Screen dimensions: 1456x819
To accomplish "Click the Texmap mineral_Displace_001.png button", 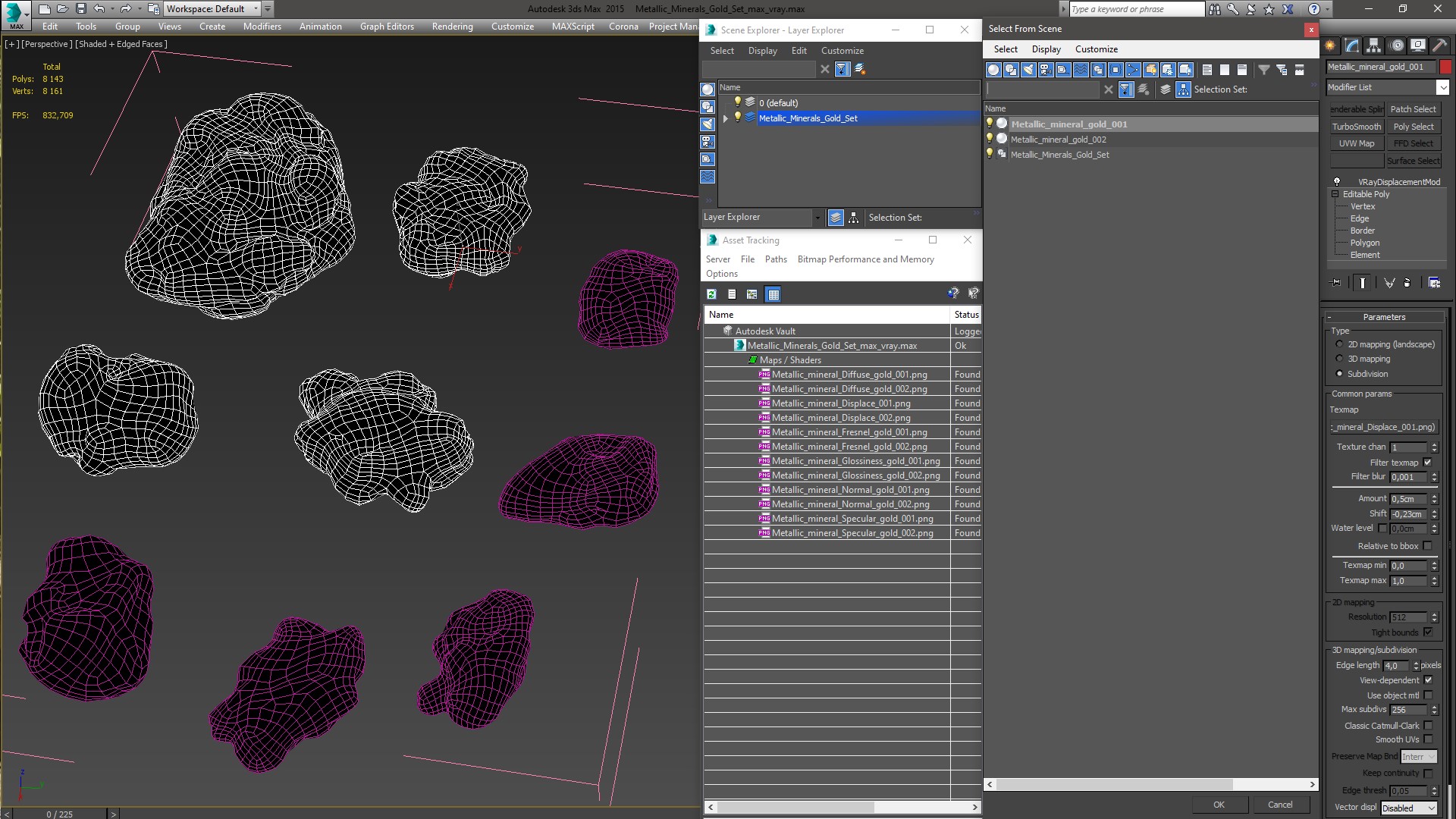I will click(x=1384, y=427).
